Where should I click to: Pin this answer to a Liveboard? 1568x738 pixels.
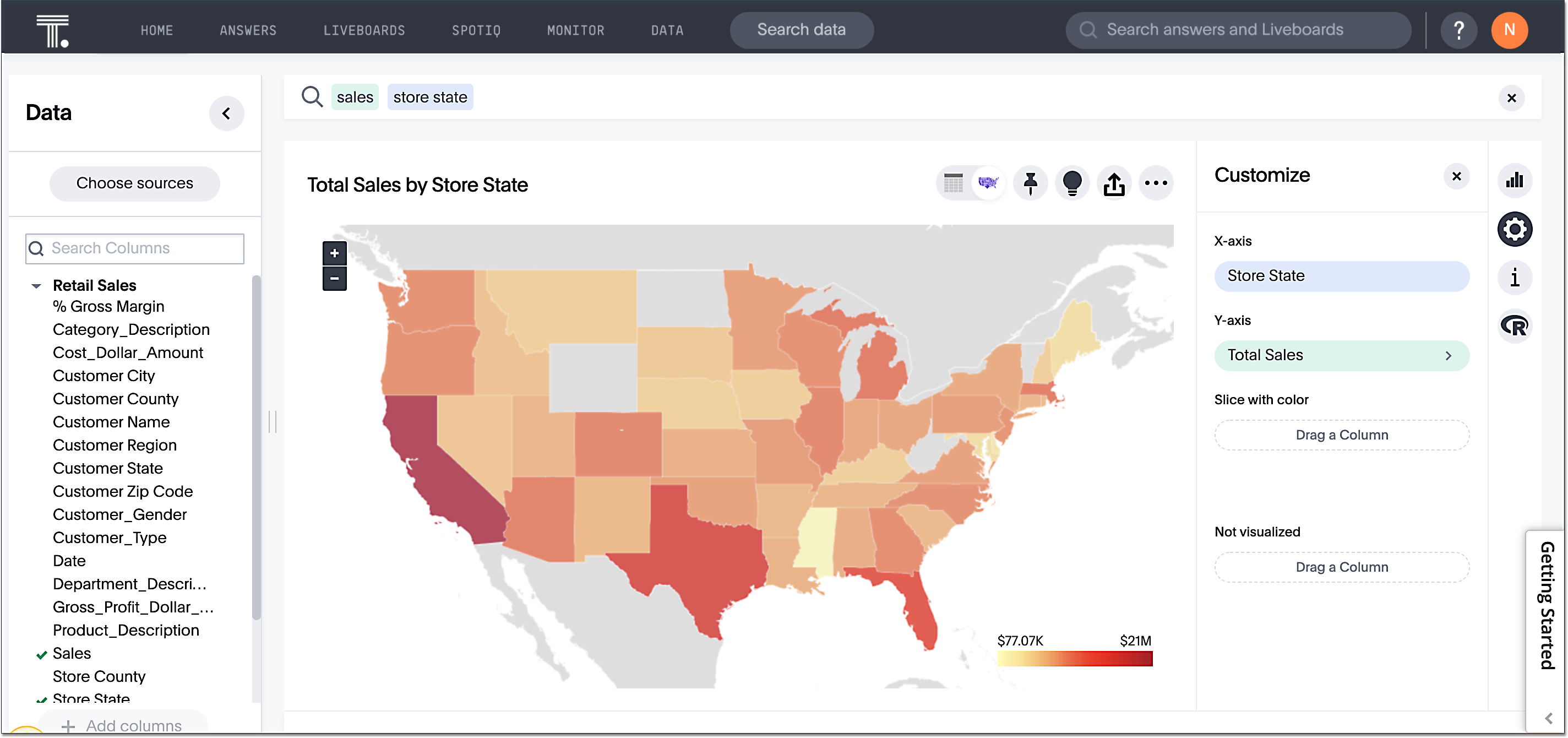coord(1031,183)
